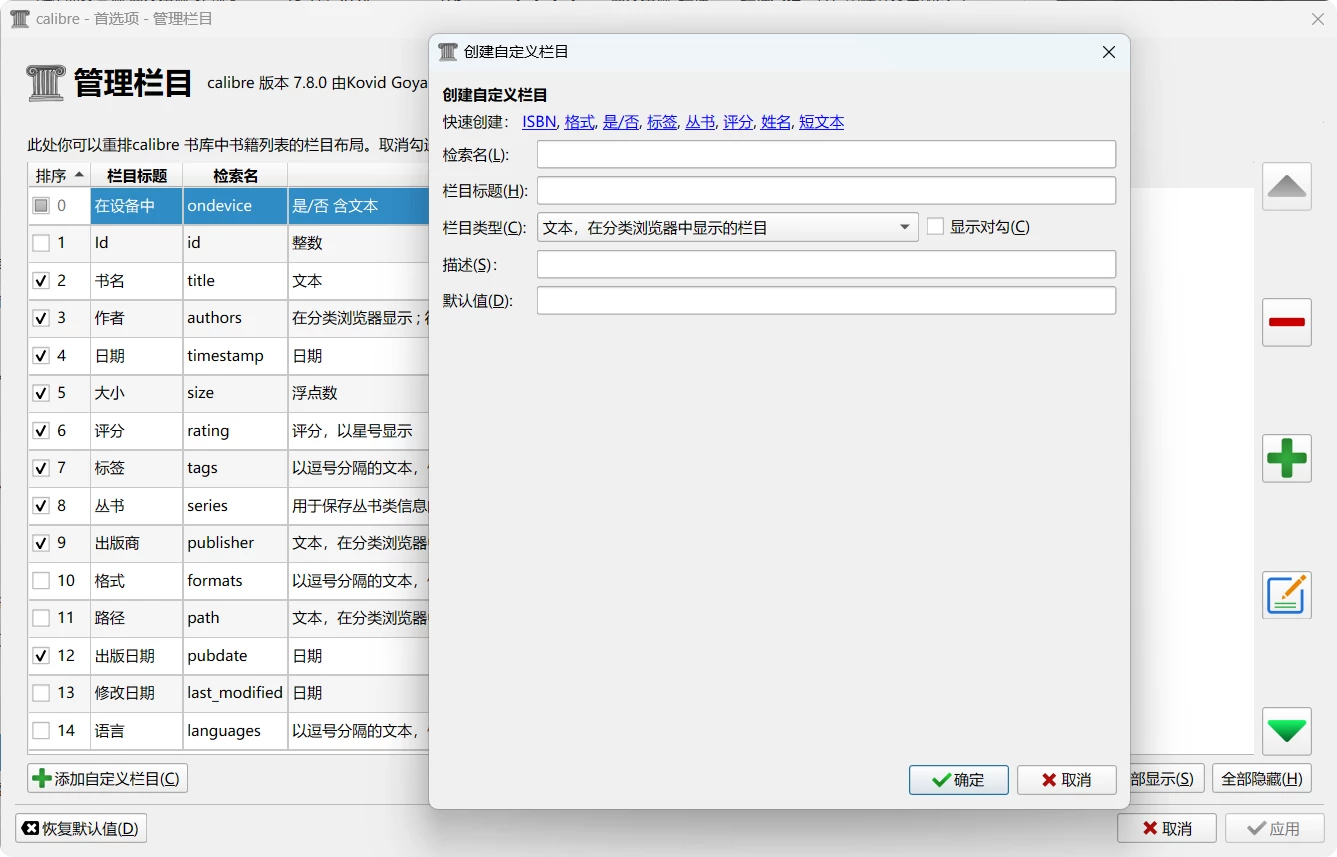This screenshot has height=857, width=1337.
Task: Quick create a 姓名 column
Action: 776,122
